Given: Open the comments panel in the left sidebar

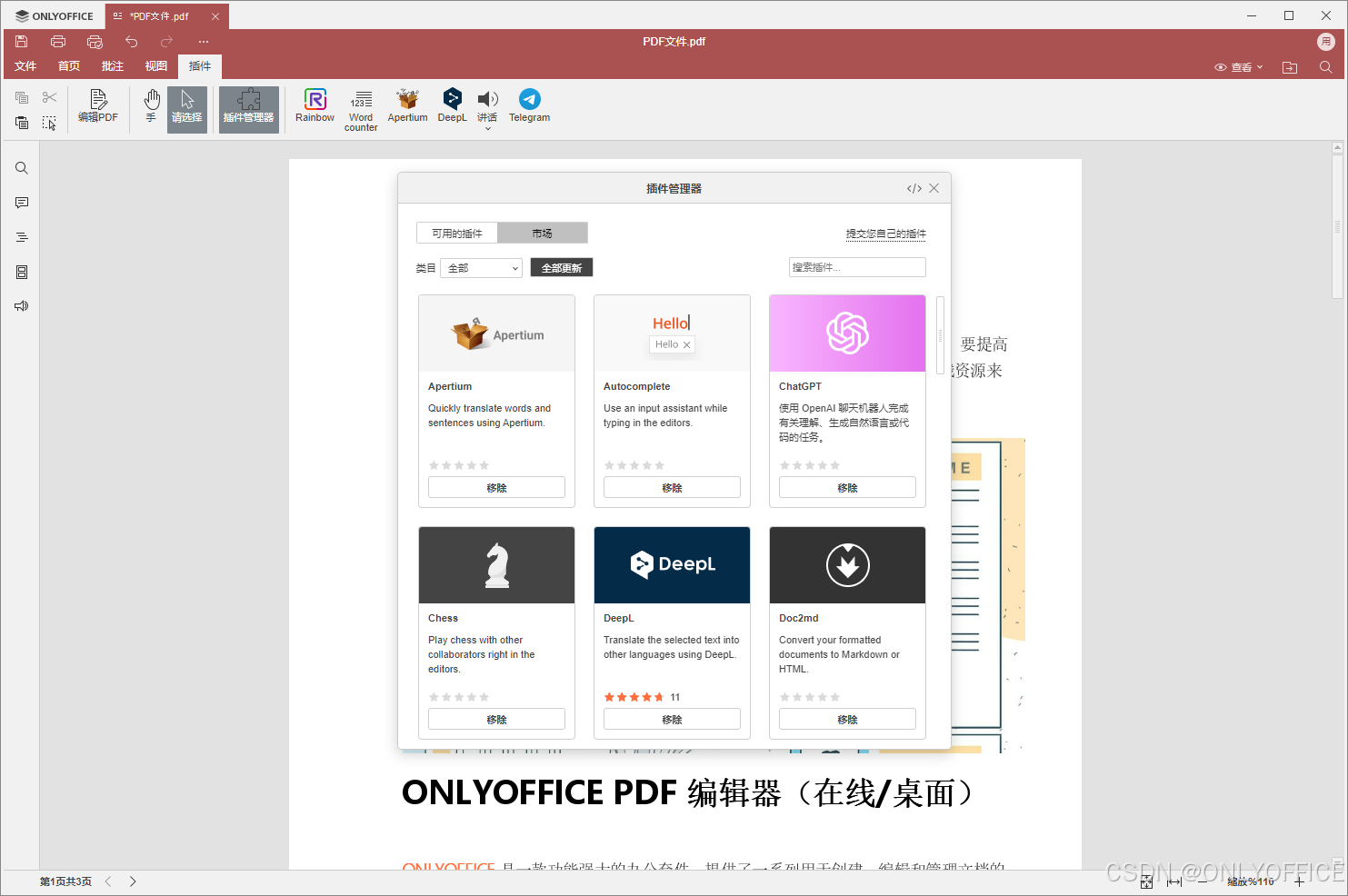Looking at the screenshot, I should 22,203.
